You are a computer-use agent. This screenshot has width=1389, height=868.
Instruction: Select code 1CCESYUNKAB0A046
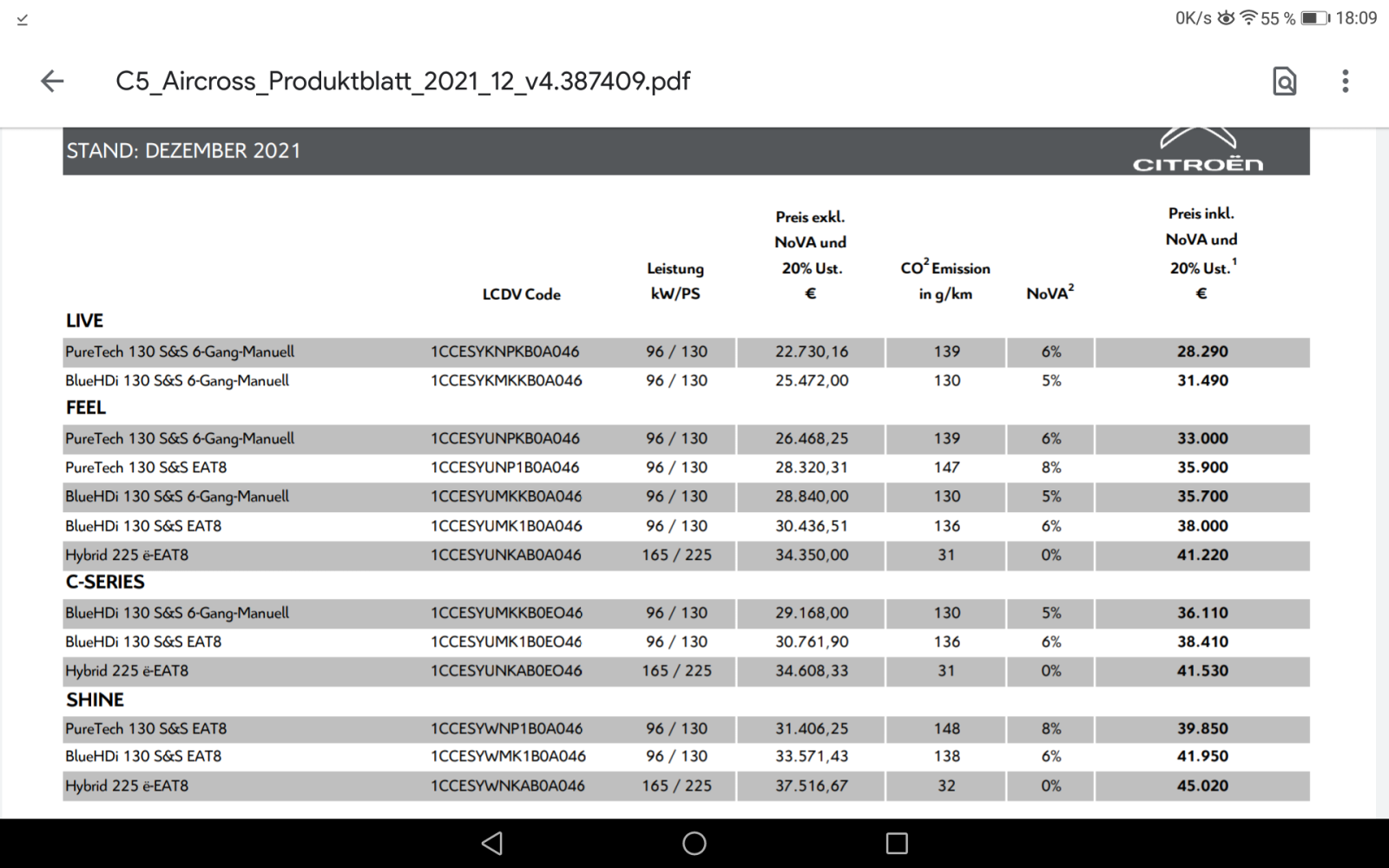click(506, 555)
